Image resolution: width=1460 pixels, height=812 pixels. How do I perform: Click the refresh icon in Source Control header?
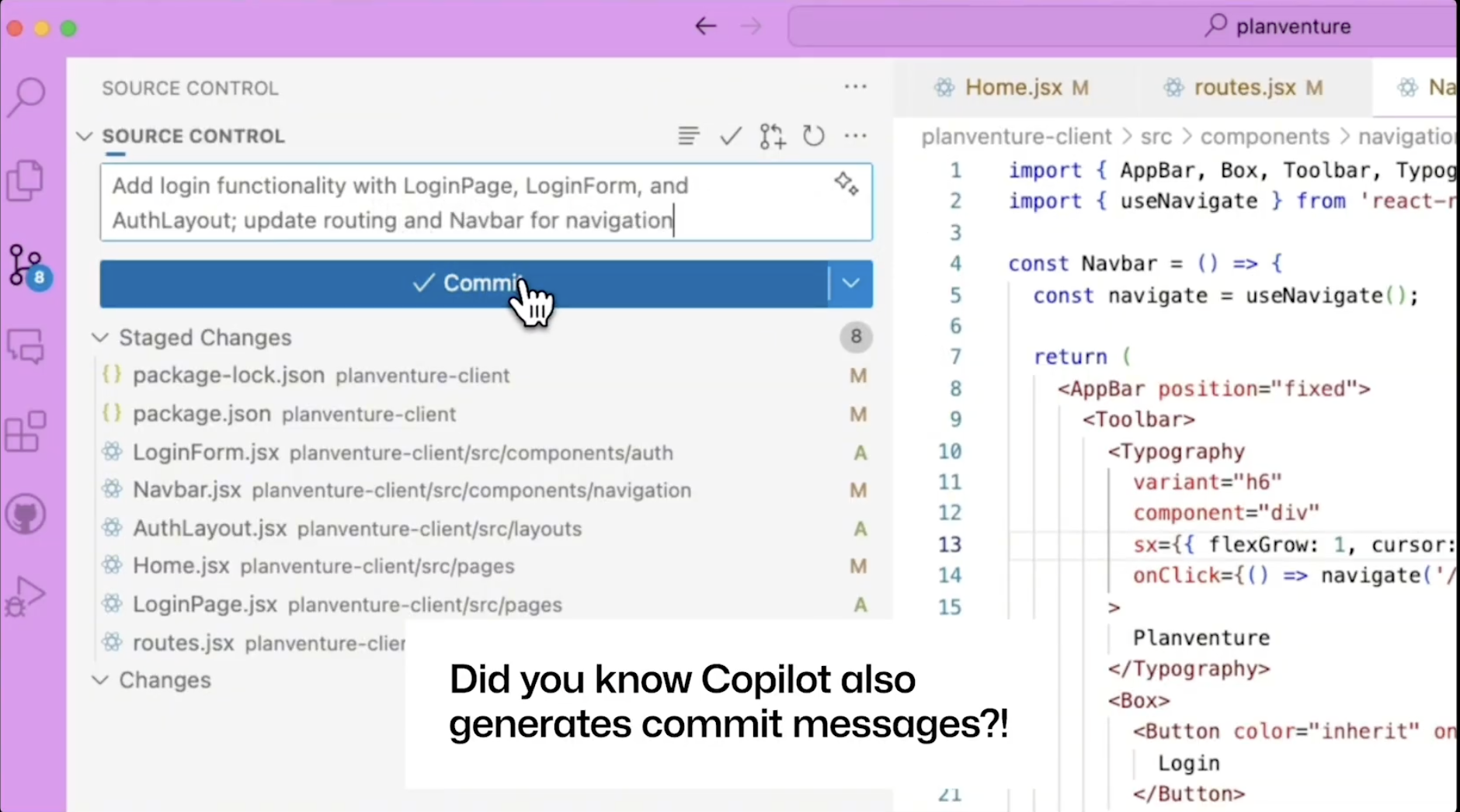point(813,137)
